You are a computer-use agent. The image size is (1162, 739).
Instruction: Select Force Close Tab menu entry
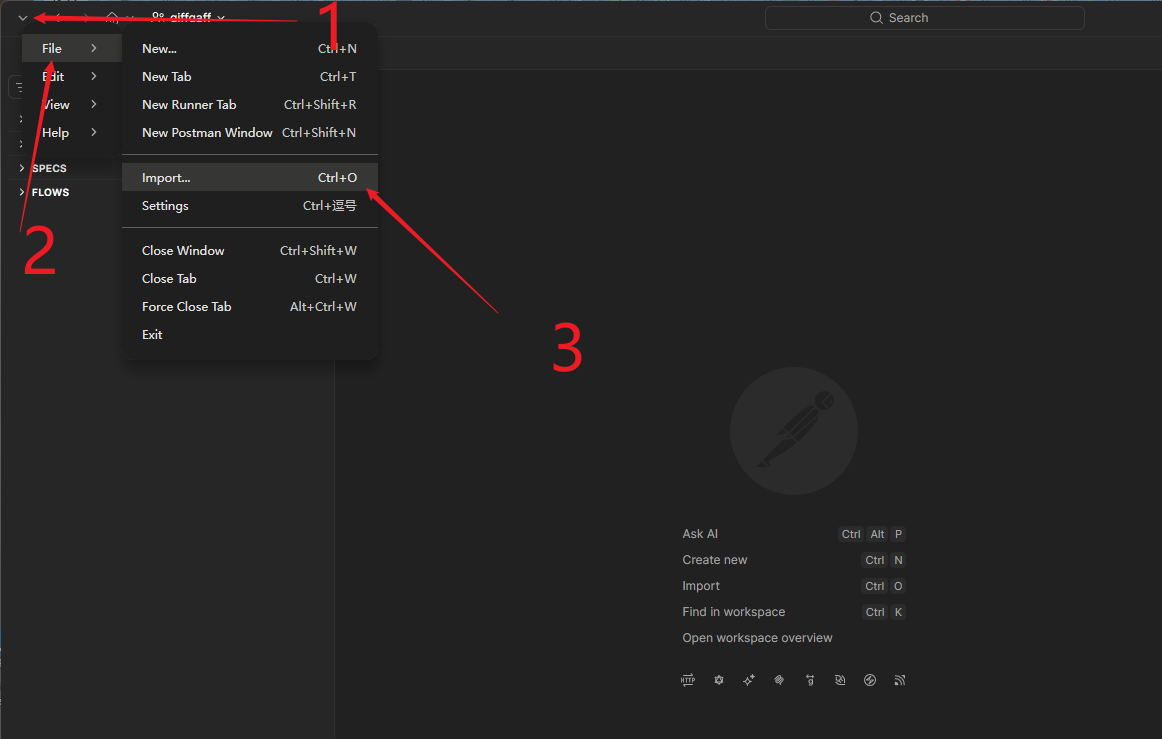[x=250, y=307]
